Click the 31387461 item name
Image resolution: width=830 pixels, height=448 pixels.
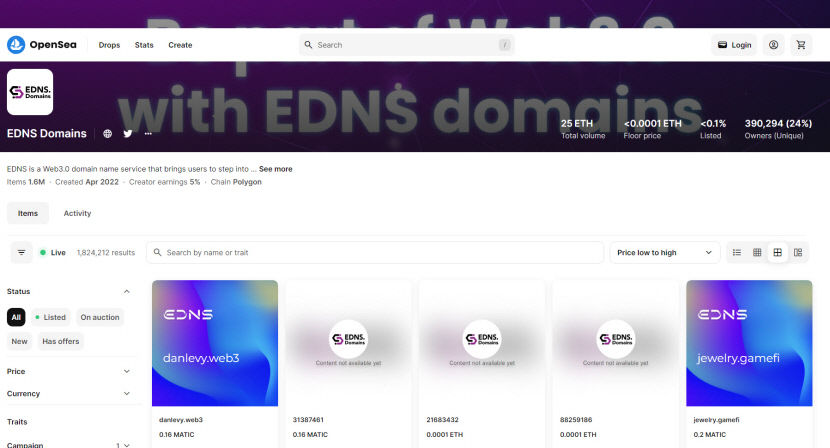click(308, 419)
